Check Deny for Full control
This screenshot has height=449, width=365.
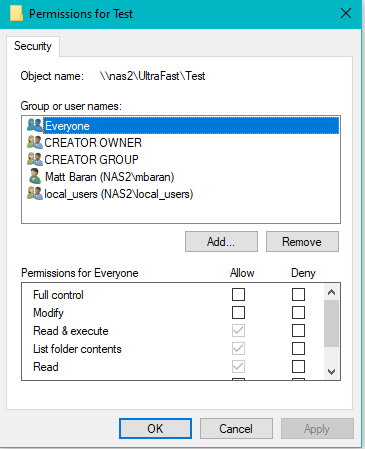pos(298,295)
